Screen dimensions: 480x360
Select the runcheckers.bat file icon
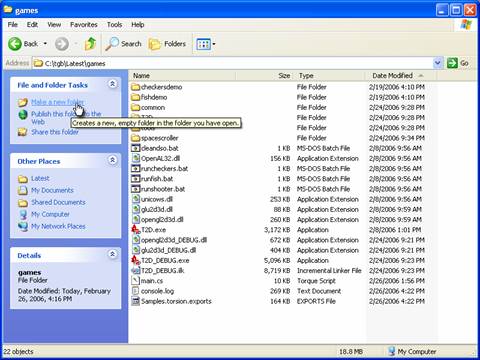click(x=135, y=169)
